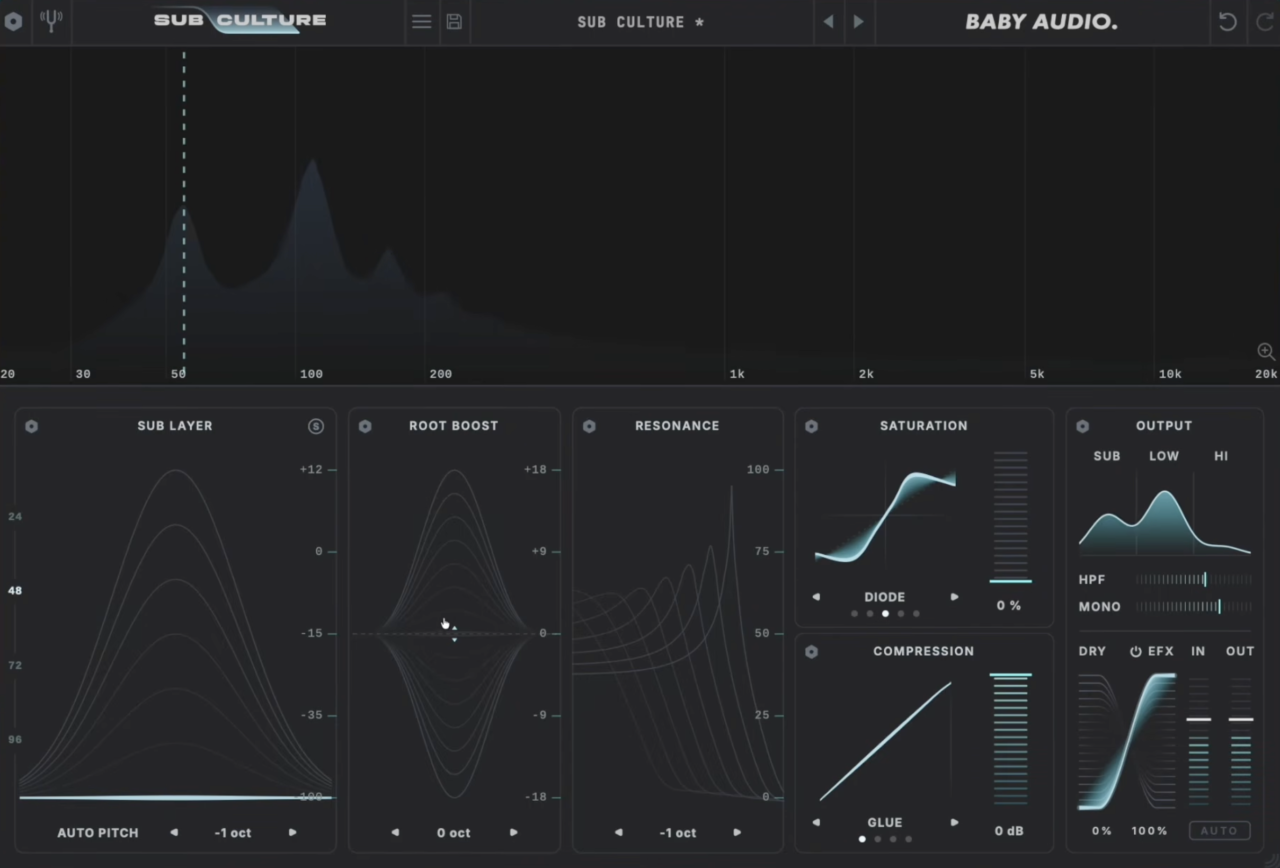Toggle the AUTO gain button
1280x868 pixels.
(x=1219, y=830)
